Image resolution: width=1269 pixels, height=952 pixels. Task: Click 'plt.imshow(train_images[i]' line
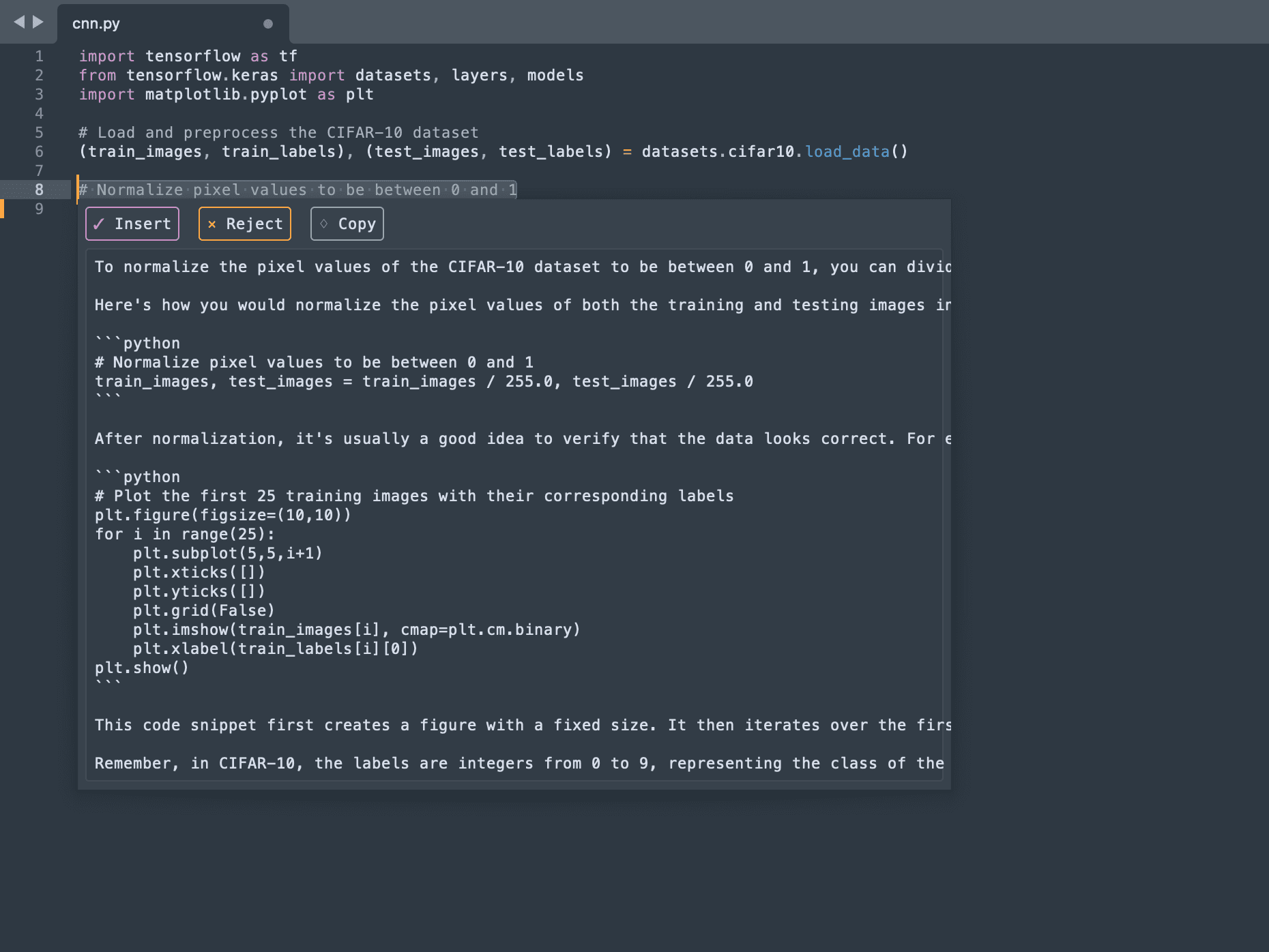(x=356, y=629)
